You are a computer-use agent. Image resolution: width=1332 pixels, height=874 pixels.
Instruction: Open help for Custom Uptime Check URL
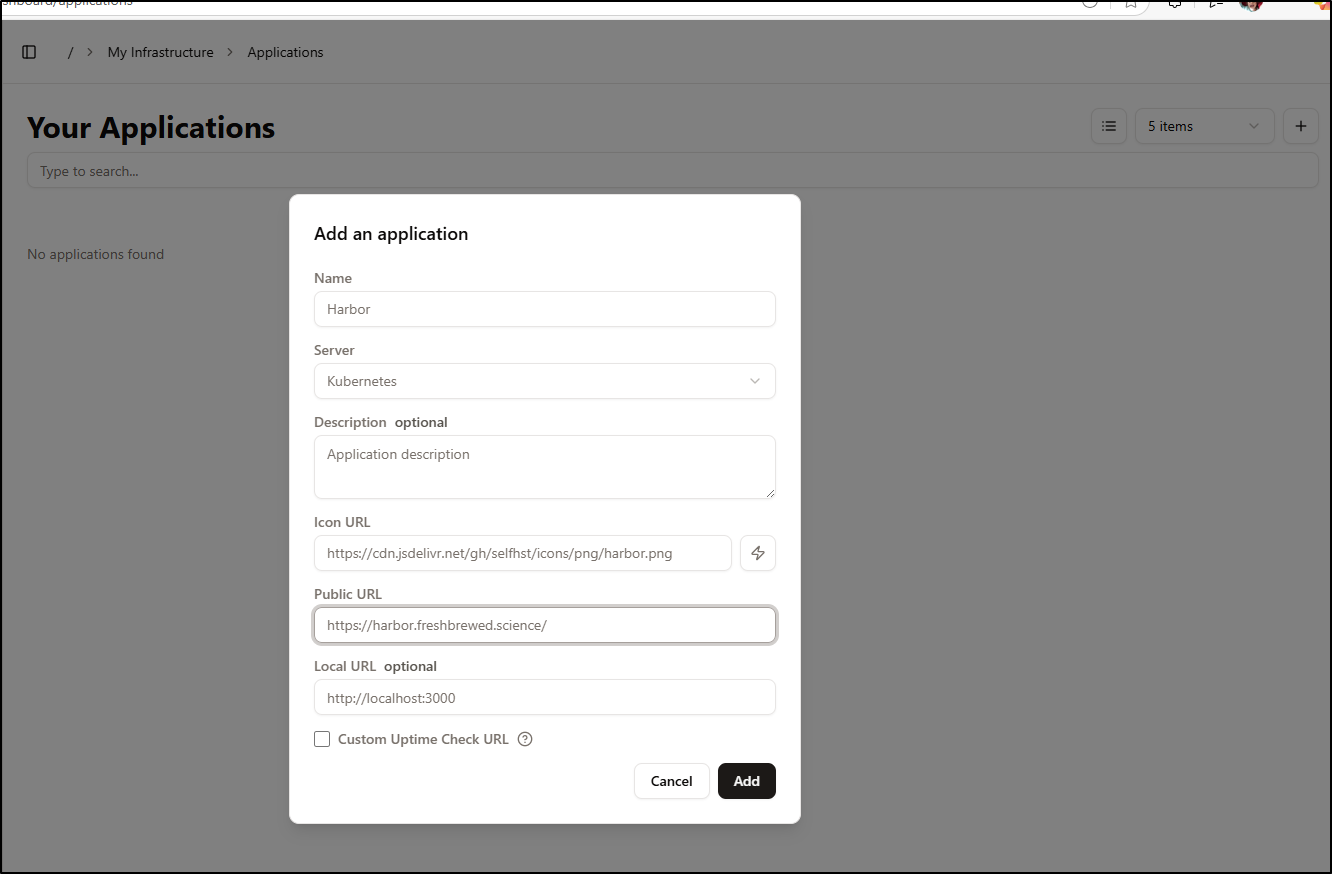click(x=525, y=739)
